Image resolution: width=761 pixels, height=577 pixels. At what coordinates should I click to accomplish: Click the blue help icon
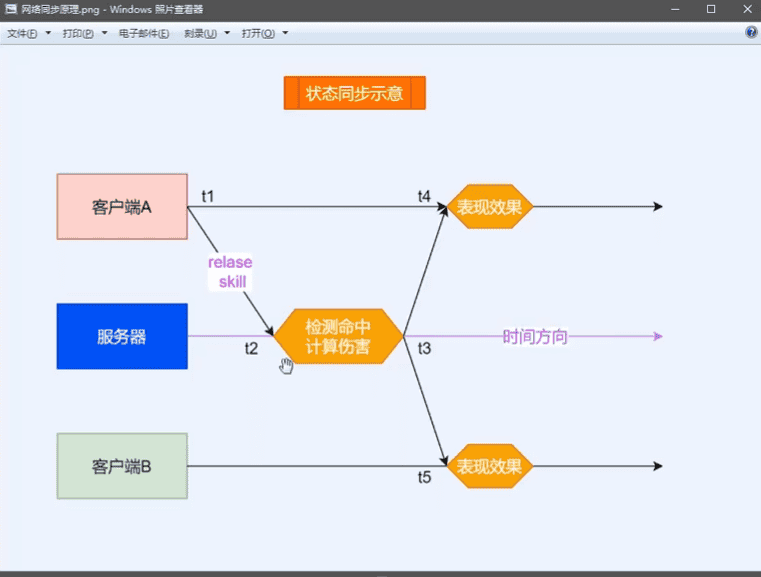751,33
